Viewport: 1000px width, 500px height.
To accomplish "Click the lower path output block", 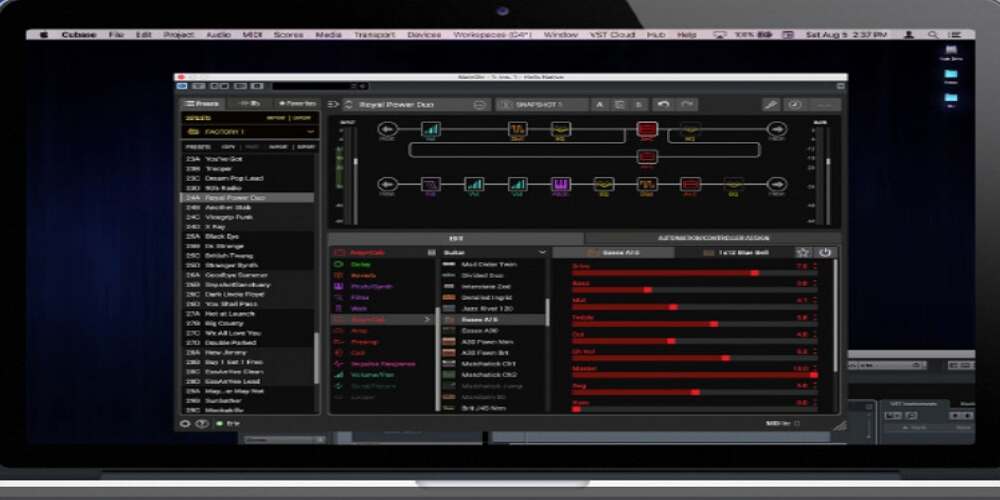I will tap(776, 184).
